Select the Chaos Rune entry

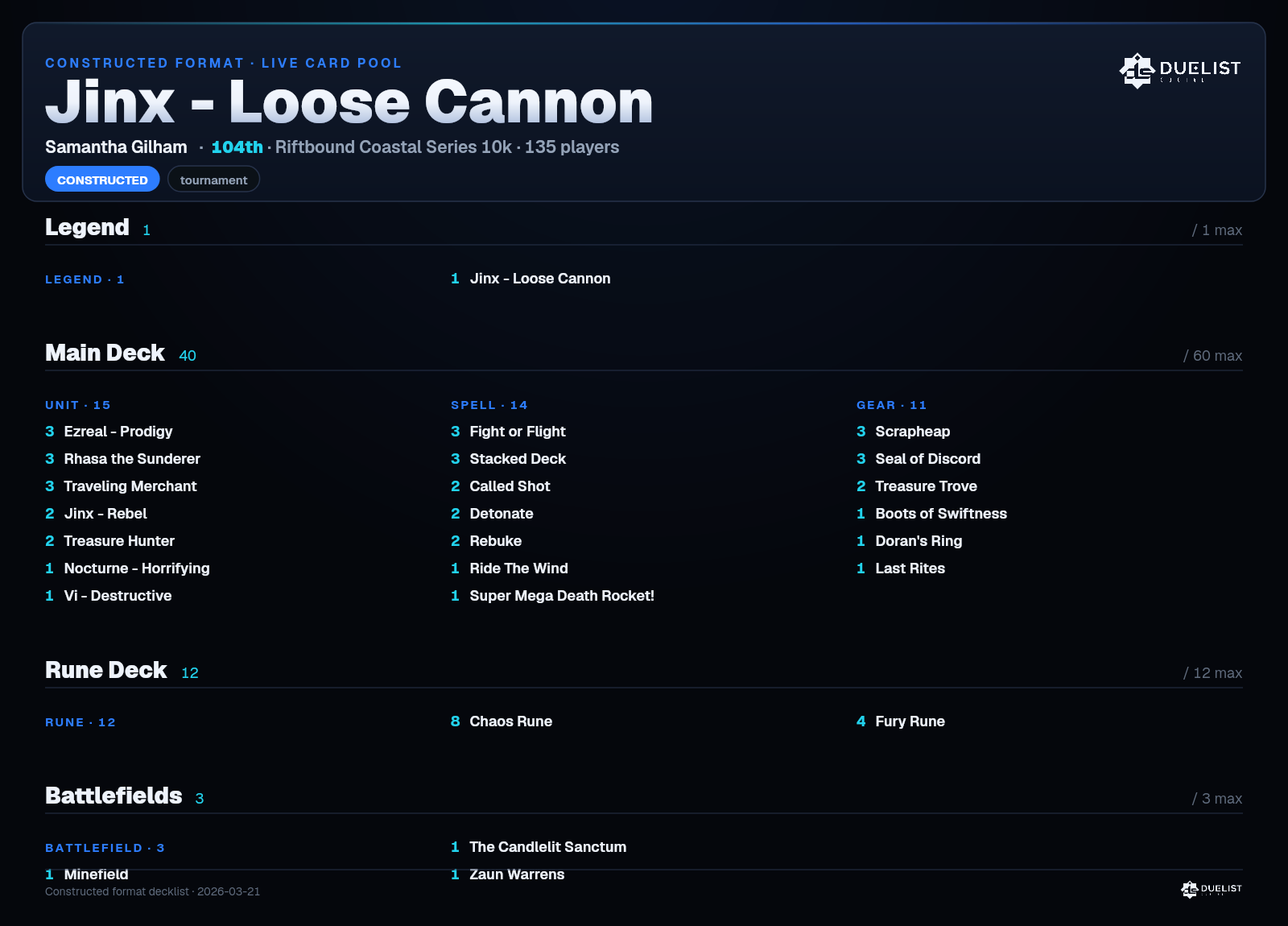[502, 721]
